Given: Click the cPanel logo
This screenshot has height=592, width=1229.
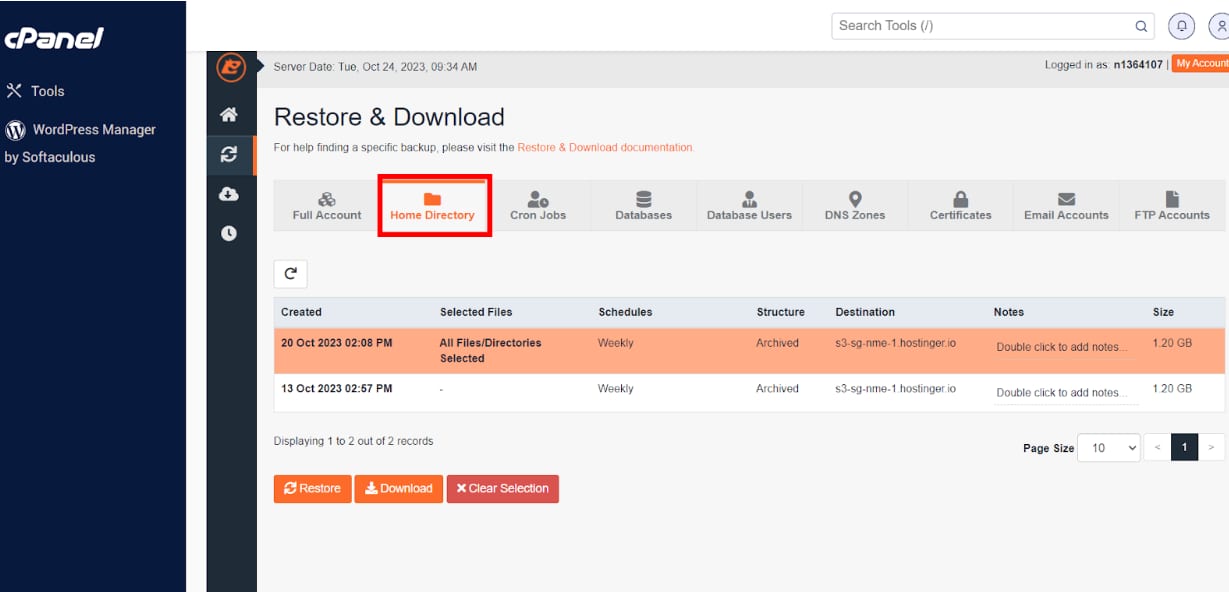Looking at the screenshot, I should click(54, 39).
